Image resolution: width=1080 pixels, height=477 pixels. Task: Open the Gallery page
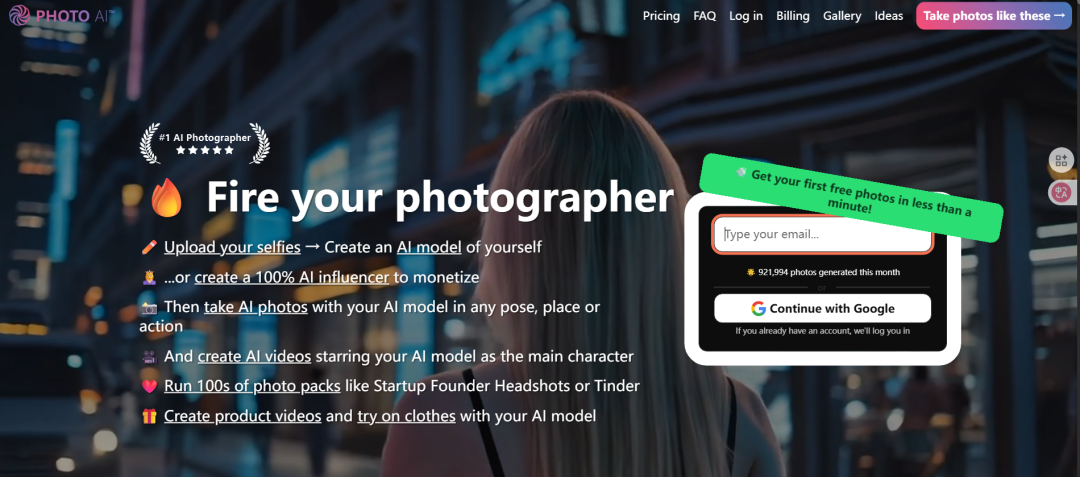[x=842, y=16]
